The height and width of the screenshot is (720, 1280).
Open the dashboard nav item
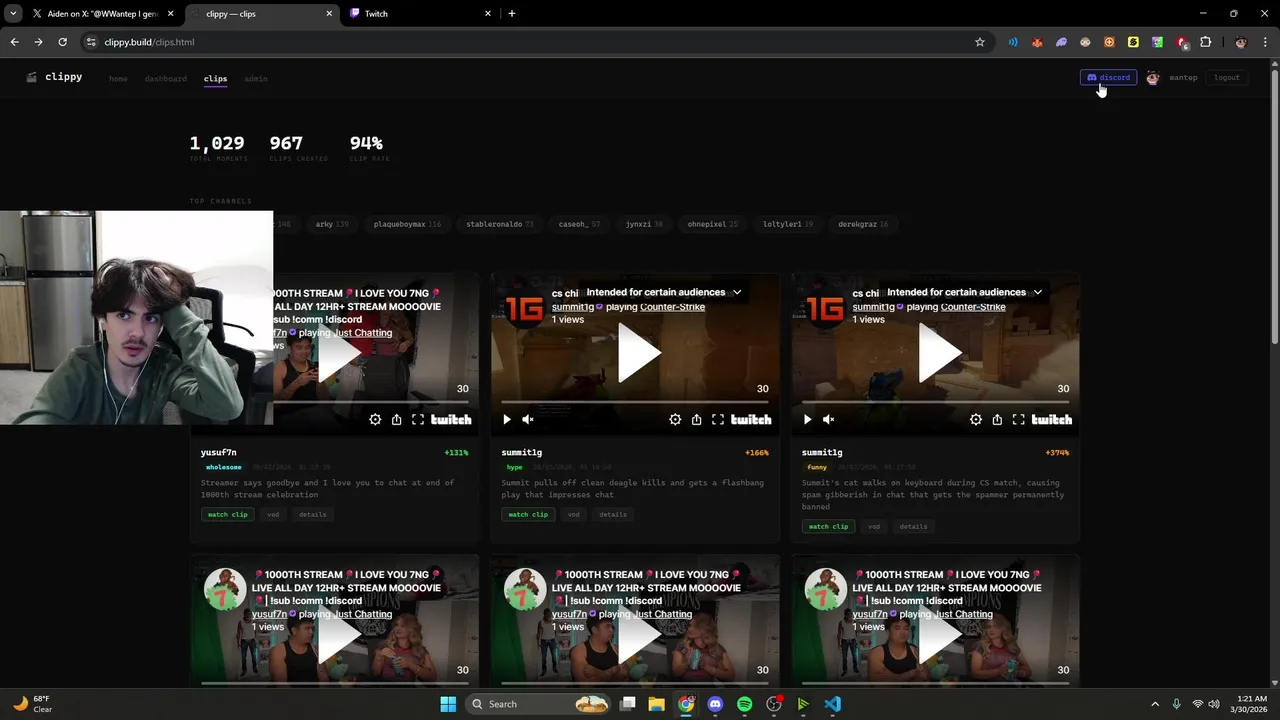[165, 78]
